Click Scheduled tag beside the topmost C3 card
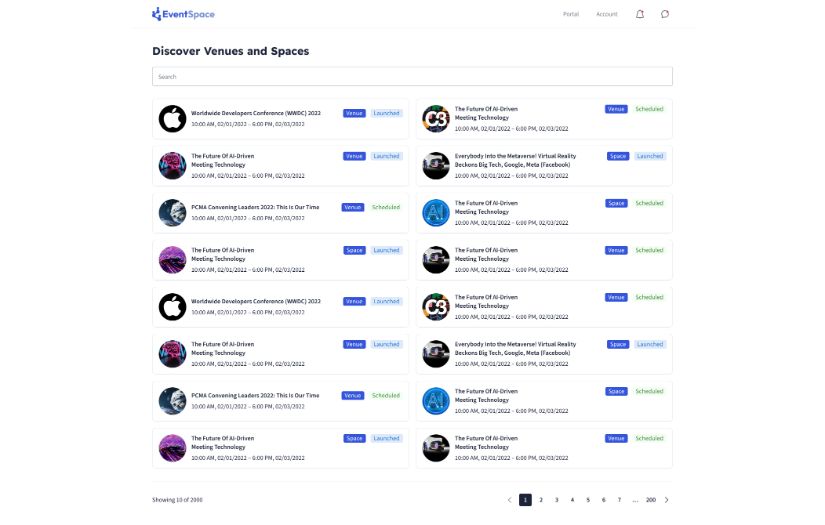Screen dimensions: 825x525 pos(649,109)
